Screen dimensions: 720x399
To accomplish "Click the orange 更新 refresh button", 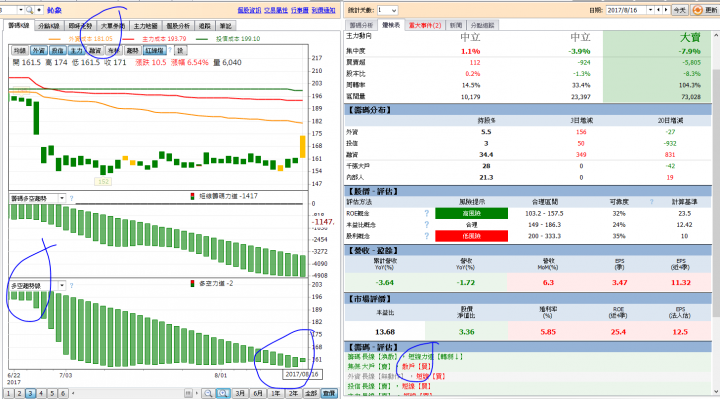I will pyautogui.click(x=705, y=10).
